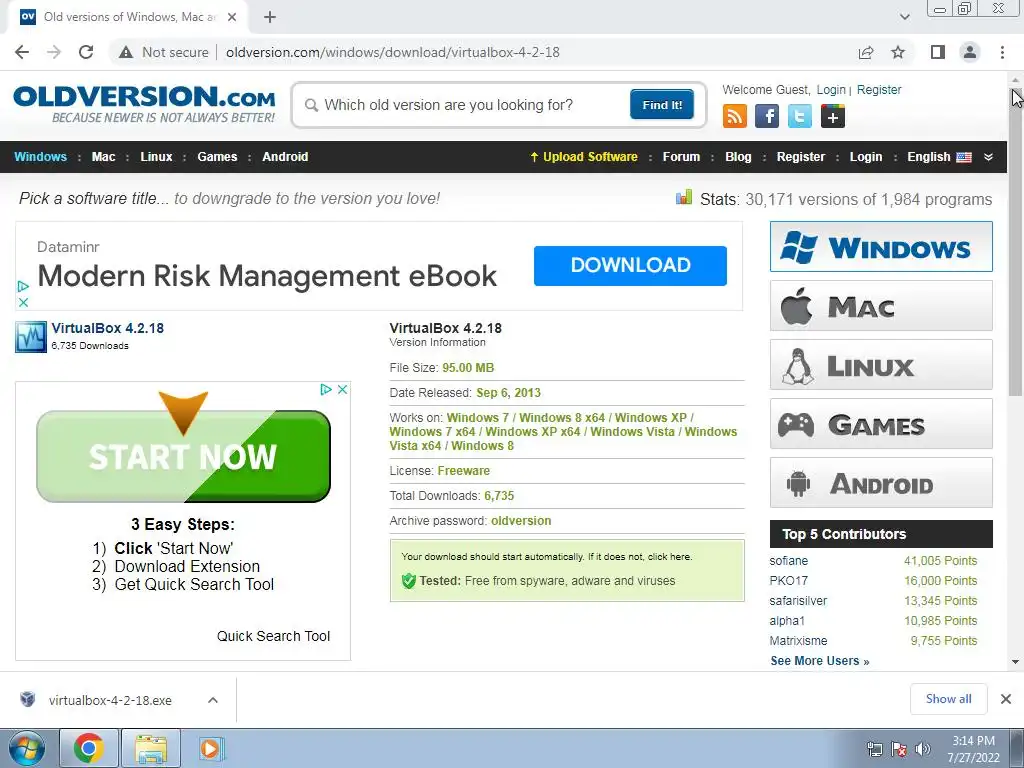Select the Games menu item
Viewport: 1024px width, 768px height.
[217, 157]
